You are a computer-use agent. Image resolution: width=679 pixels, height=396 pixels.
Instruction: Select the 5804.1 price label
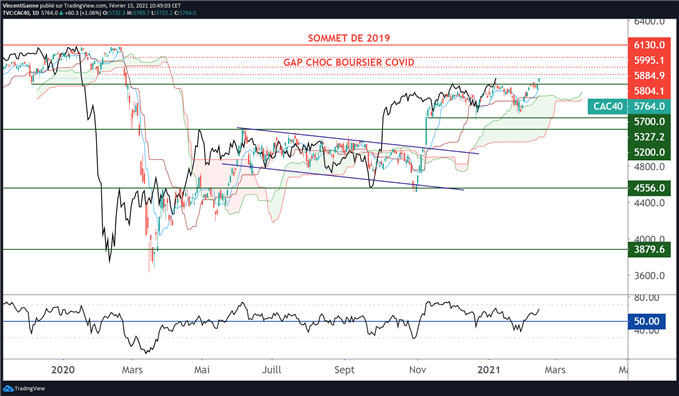[x=649, y=91]
